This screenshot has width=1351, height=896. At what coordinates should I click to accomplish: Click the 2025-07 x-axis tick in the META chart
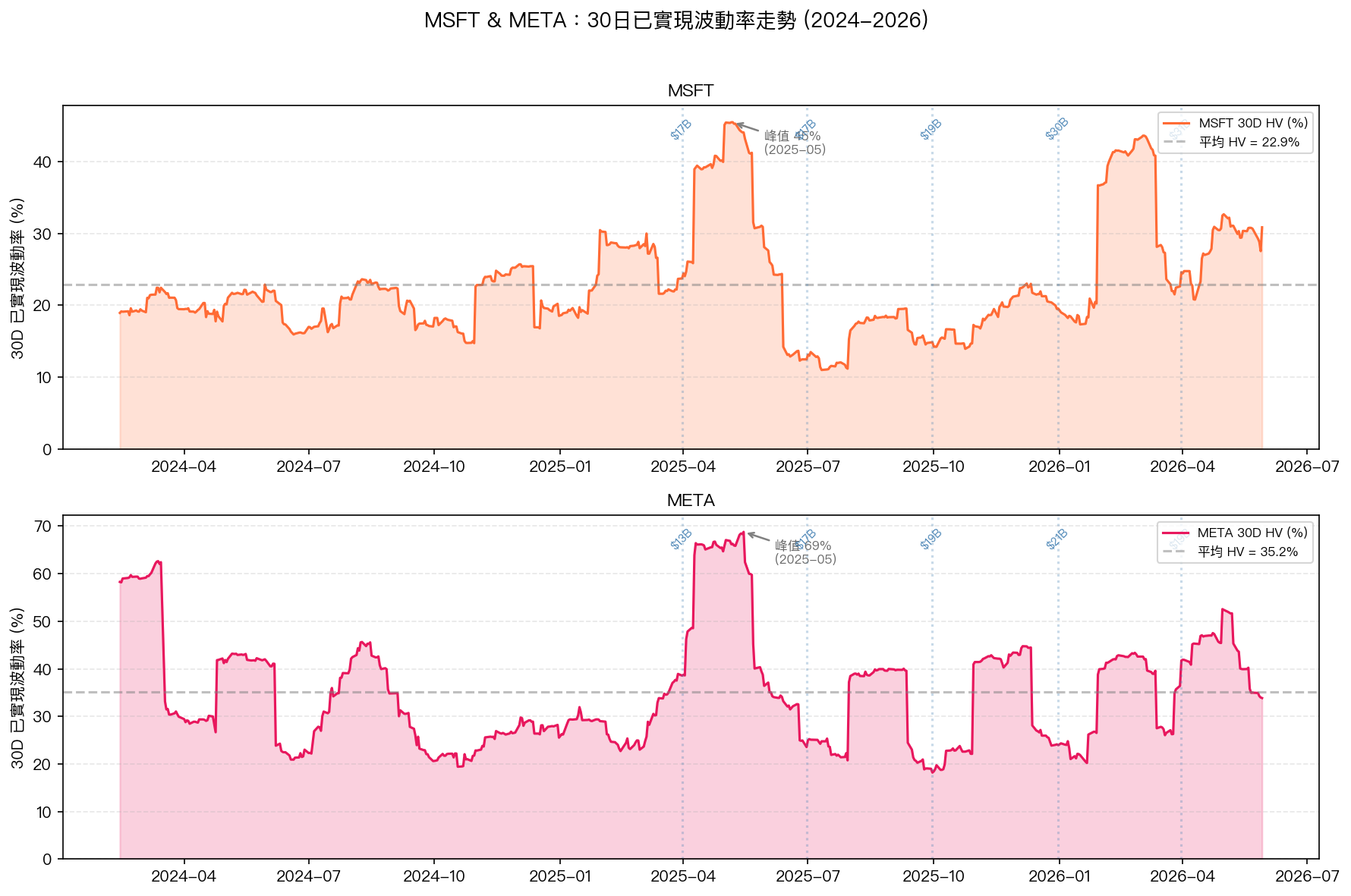[x=808, y=876]
